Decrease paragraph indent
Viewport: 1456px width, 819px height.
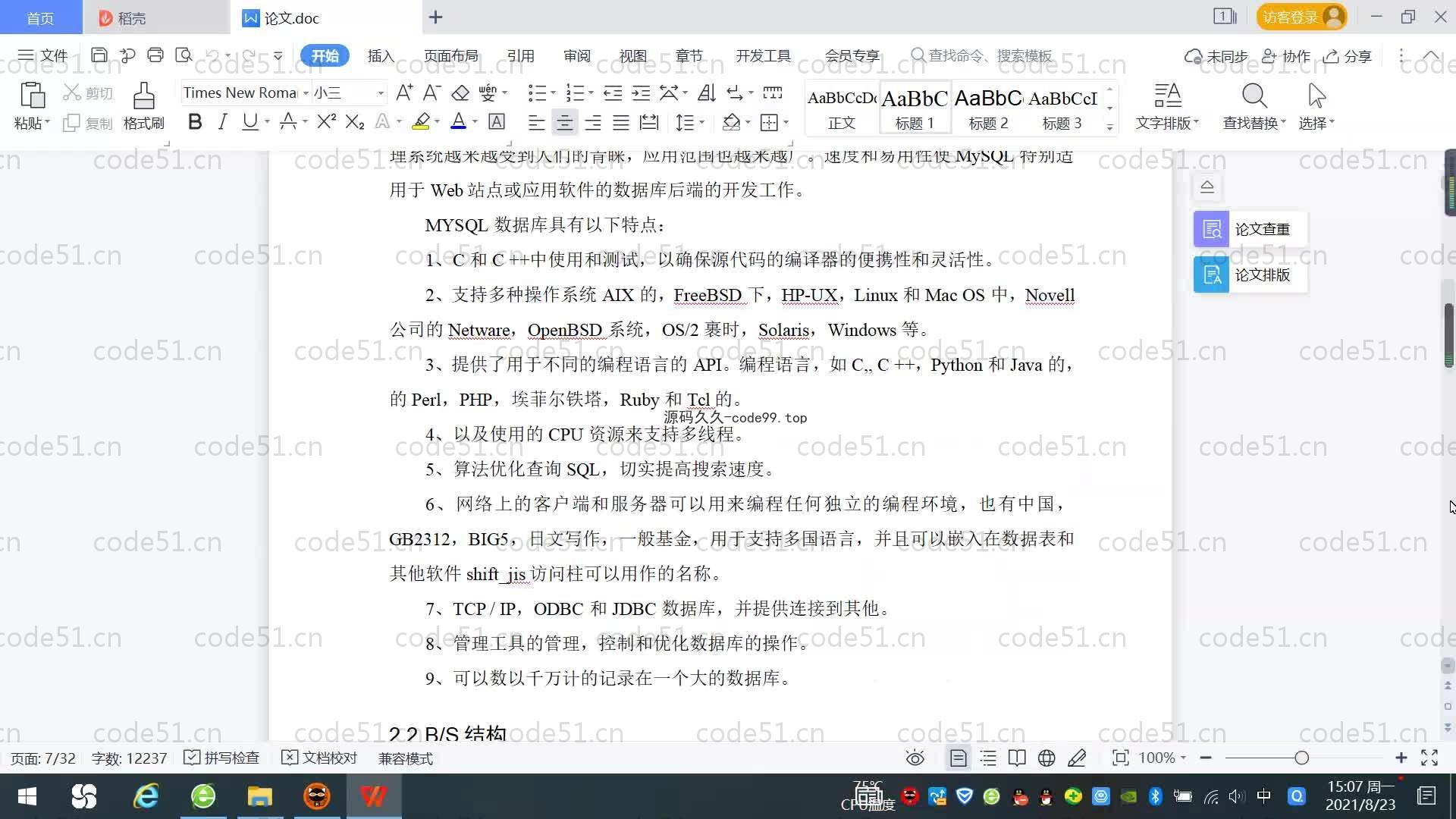click(613, 93)
